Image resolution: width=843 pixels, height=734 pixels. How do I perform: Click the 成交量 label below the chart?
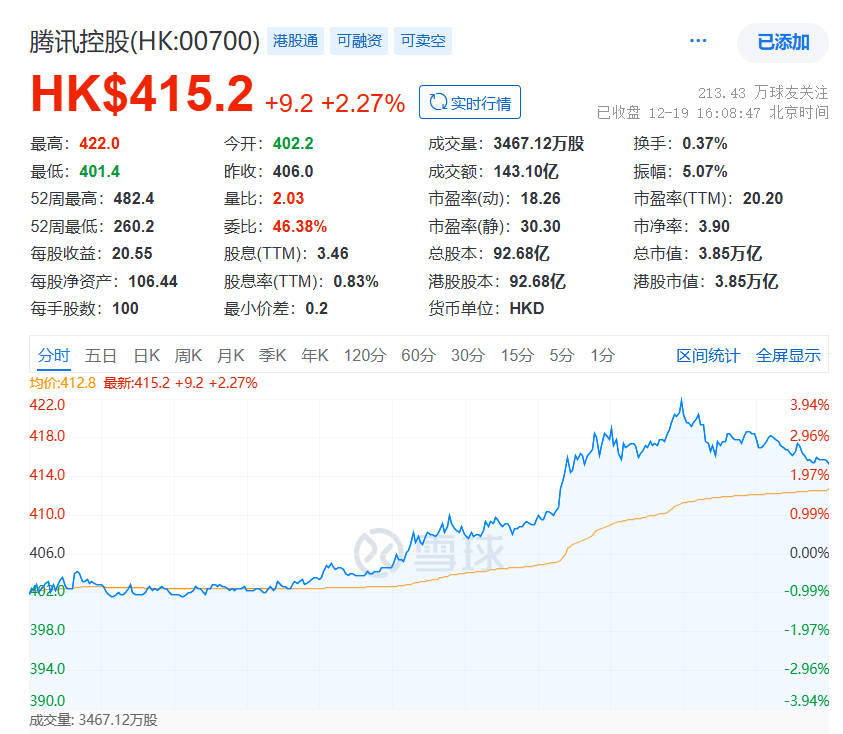94,721
